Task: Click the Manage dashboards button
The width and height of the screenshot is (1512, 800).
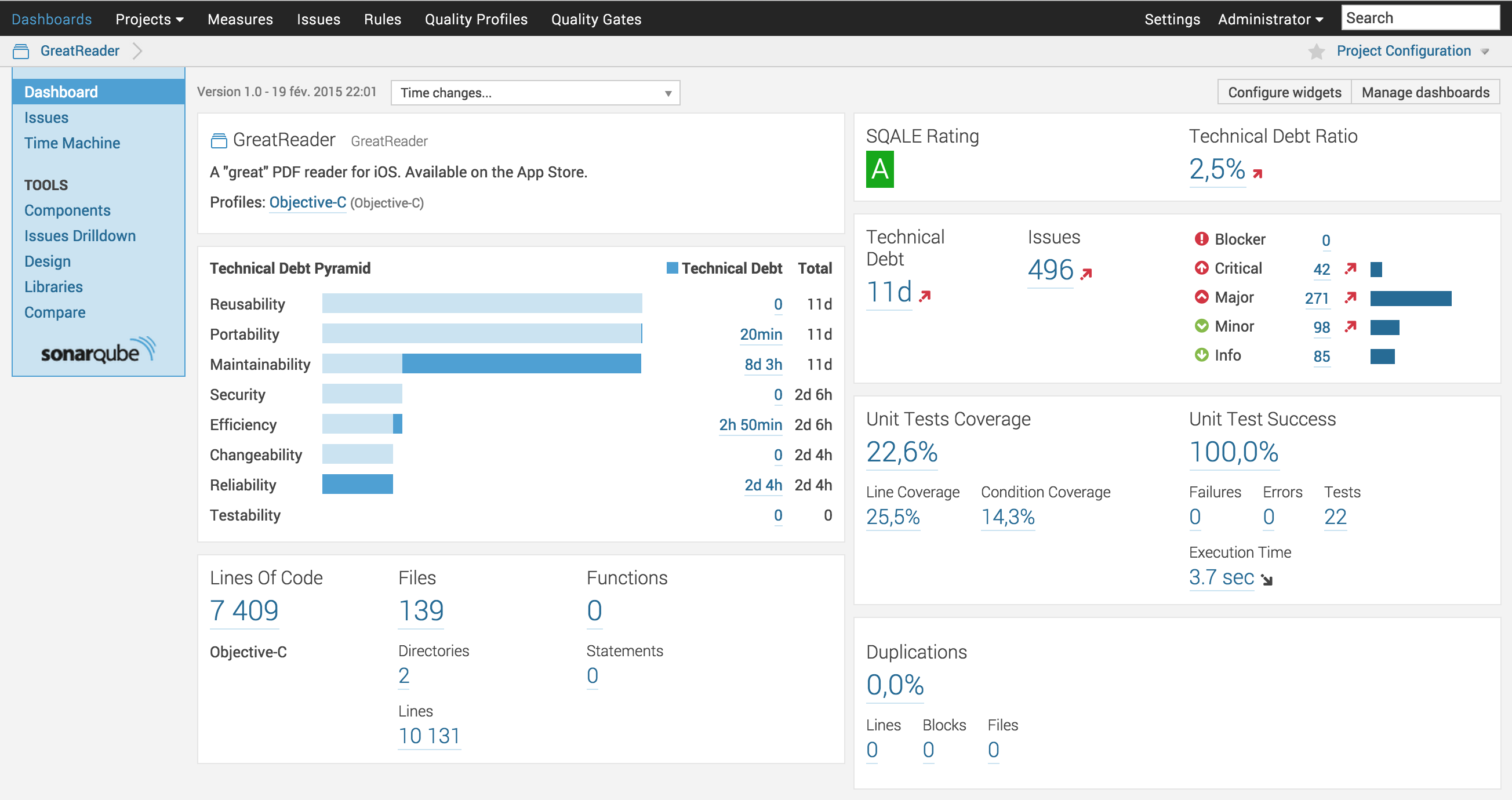Action: [1424, 92]
